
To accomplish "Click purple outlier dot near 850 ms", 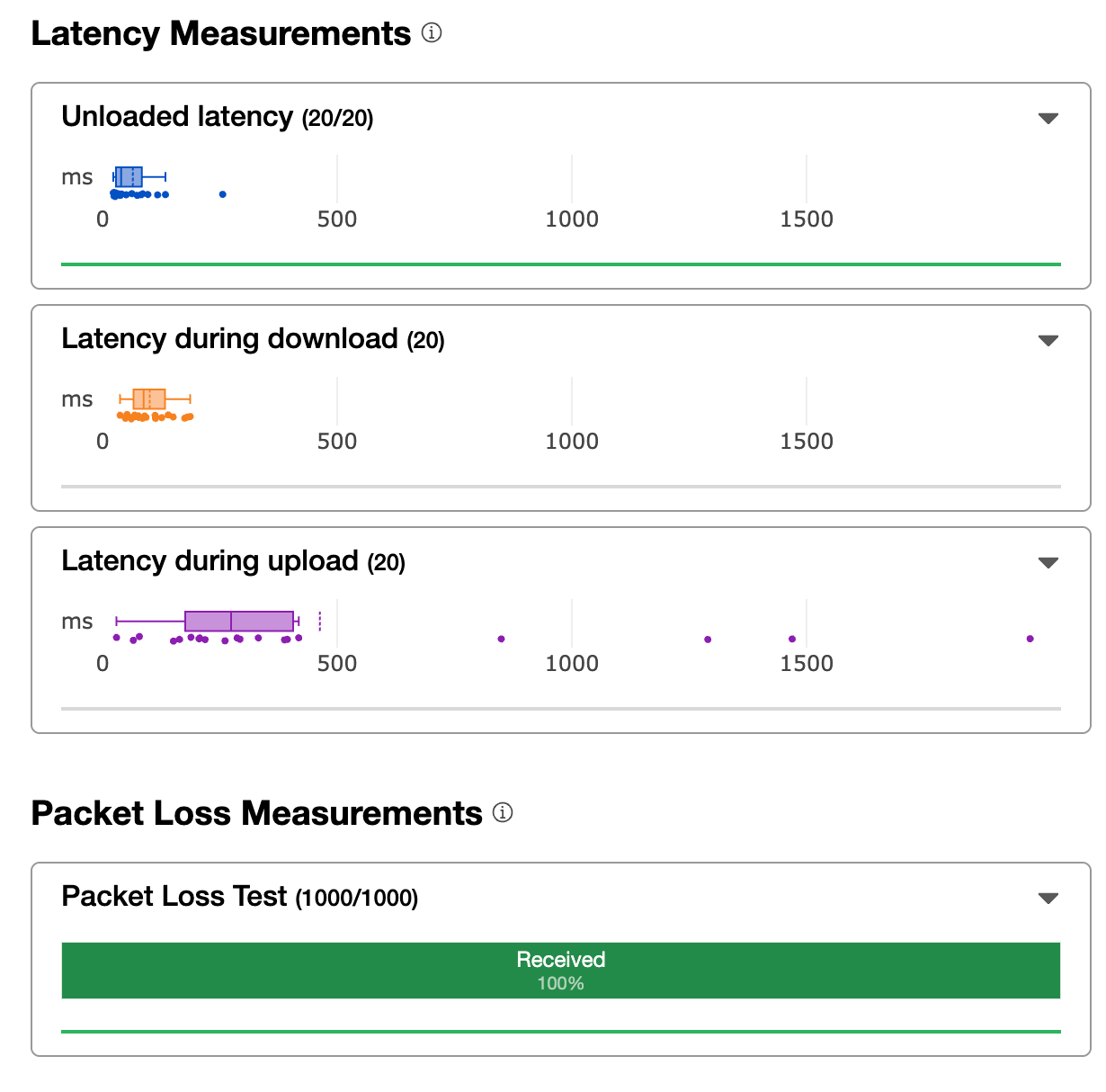I will [501, 639].
